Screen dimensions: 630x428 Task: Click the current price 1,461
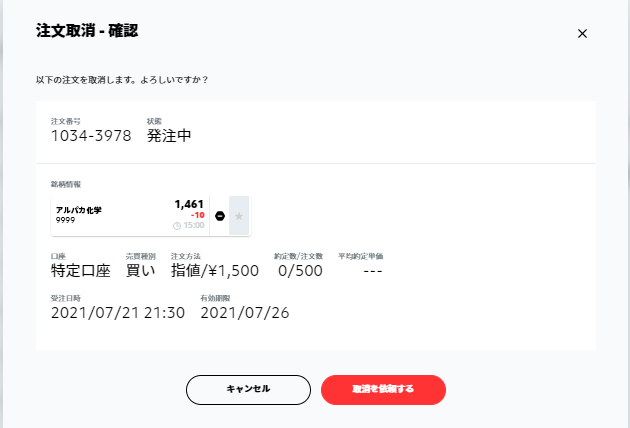pyautogui.click(x=189, y=204)
